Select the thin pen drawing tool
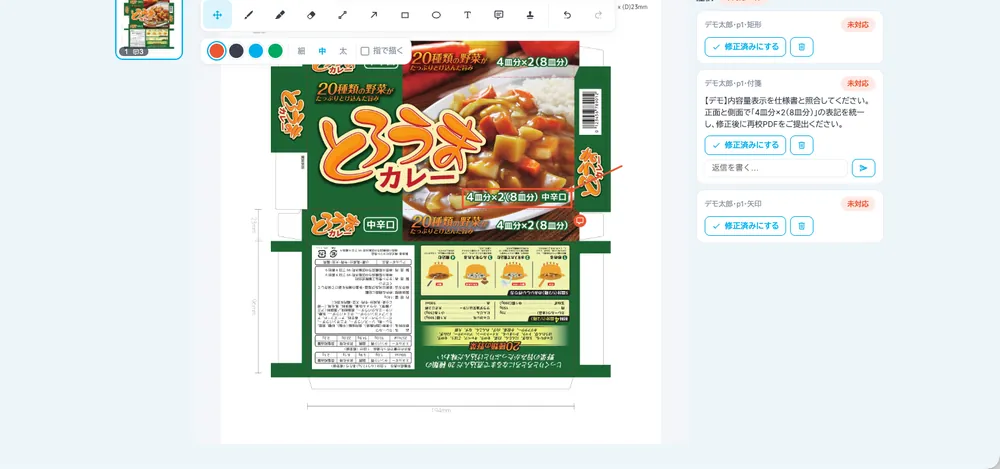The width and height of the screenshot is (1000, 469). tap(249, 15)
